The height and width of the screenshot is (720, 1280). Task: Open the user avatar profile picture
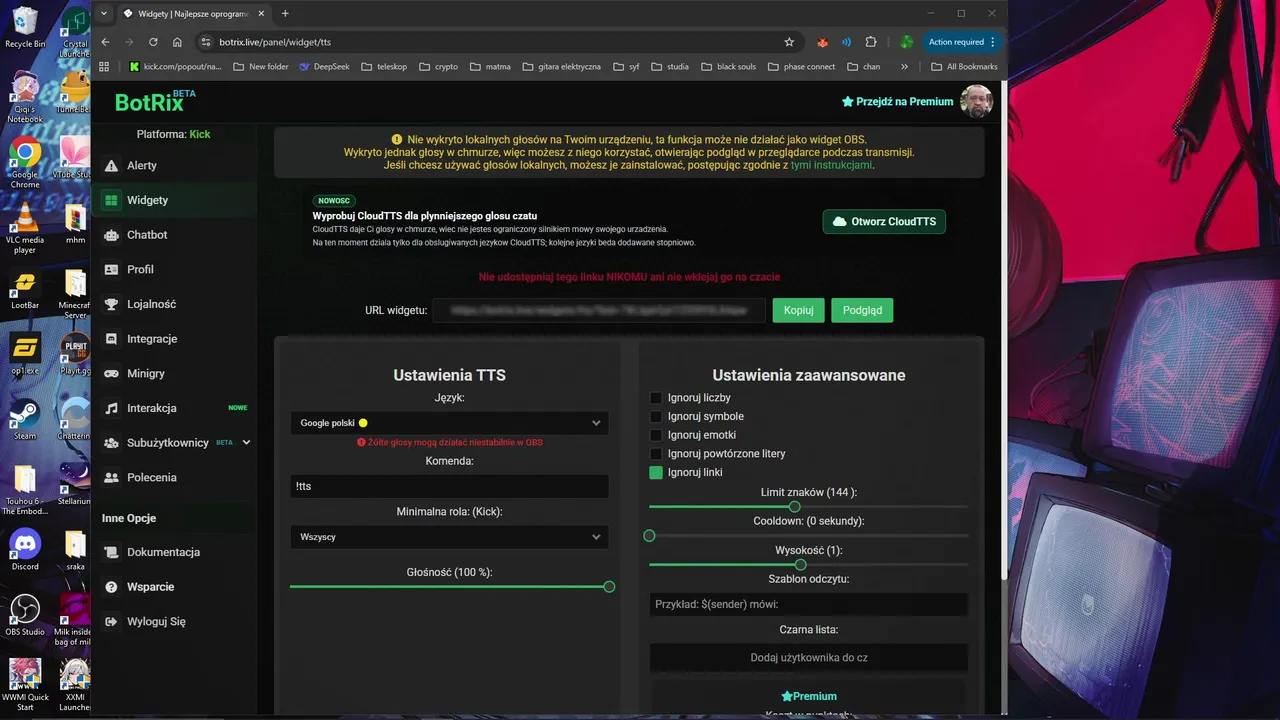point(976,101)
